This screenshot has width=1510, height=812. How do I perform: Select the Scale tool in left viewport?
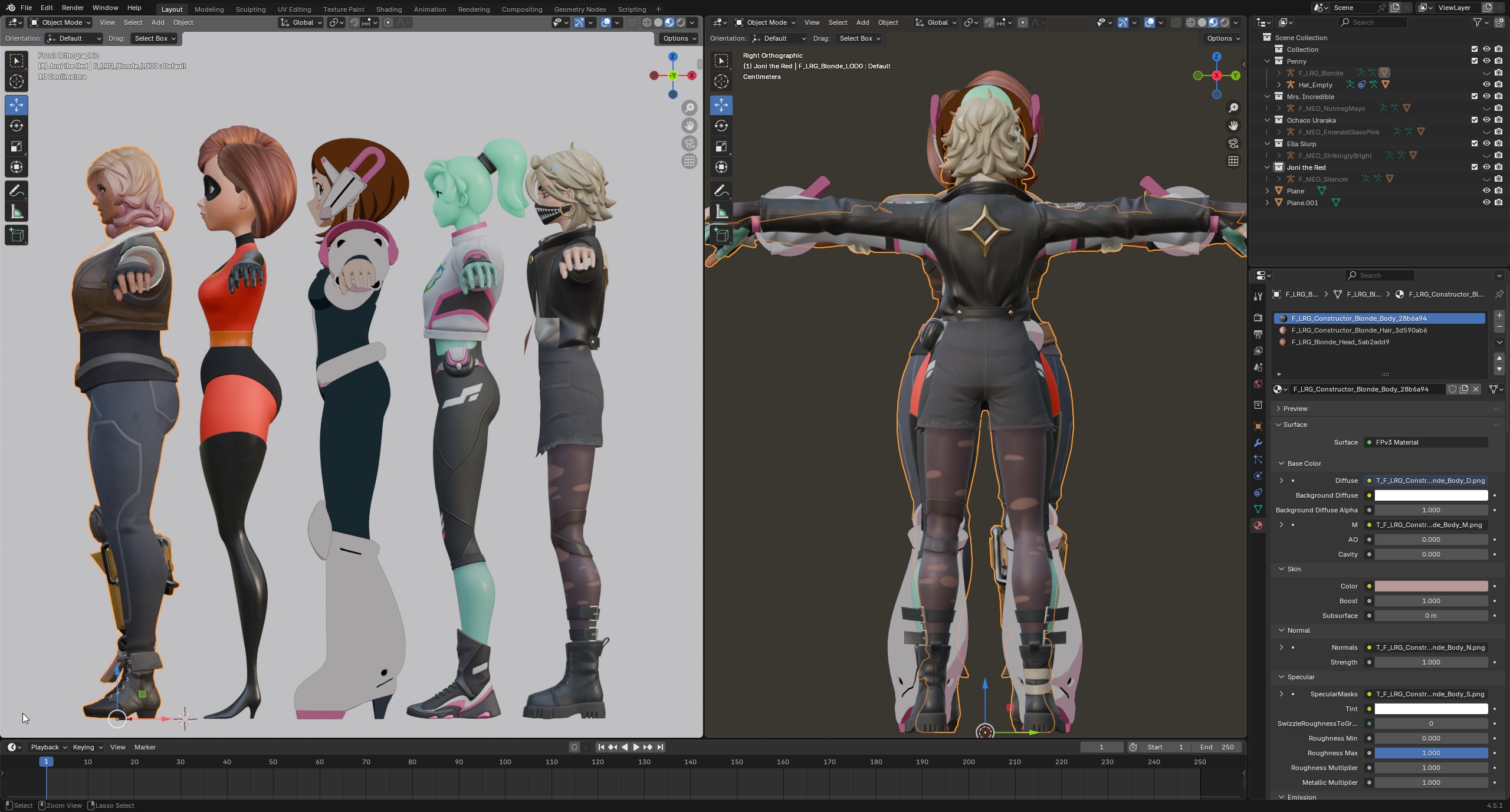pos(17,146)
